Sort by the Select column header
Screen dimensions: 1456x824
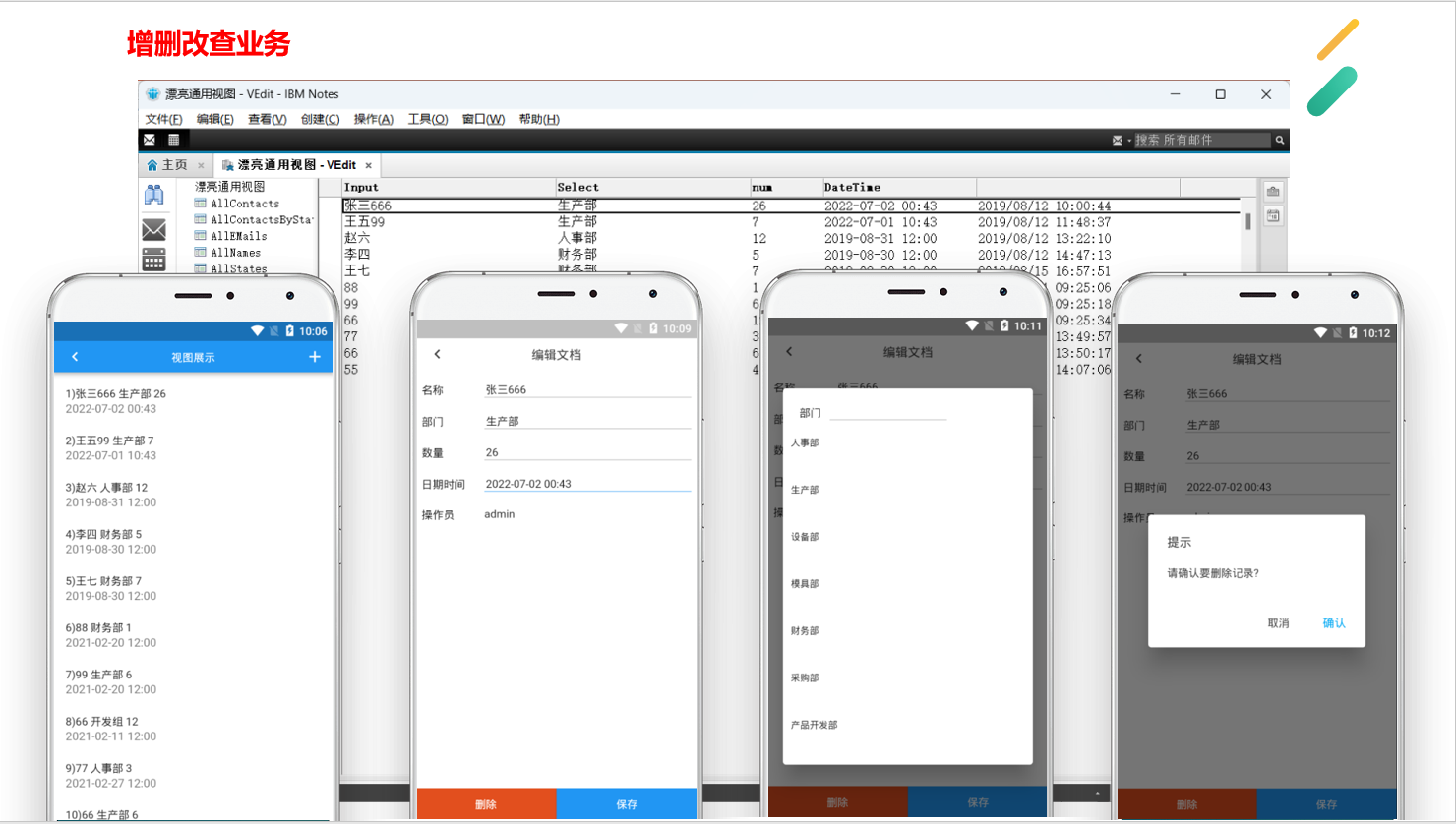tap(652, 187)
